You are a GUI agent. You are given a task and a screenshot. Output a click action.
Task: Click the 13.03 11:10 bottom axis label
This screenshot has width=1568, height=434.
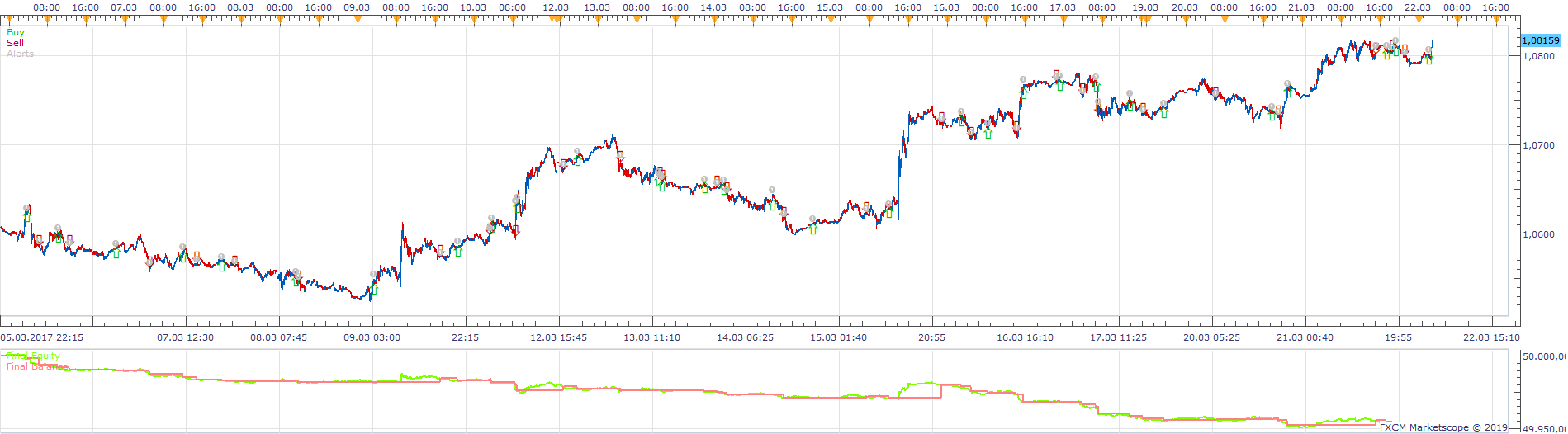(652, 337)
